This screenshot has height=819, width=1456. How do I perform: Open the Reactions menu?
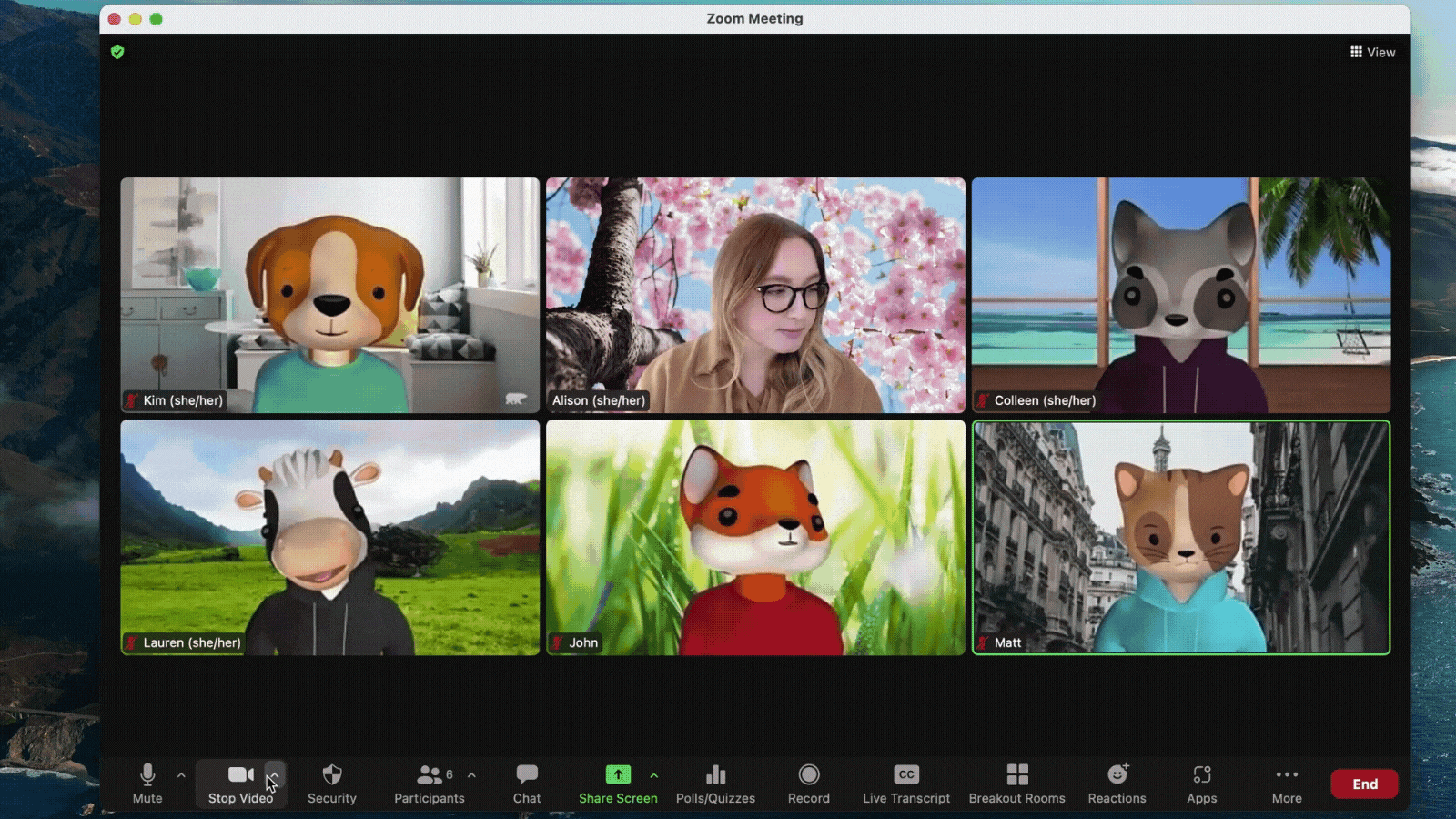click(x=1117, y=784)
